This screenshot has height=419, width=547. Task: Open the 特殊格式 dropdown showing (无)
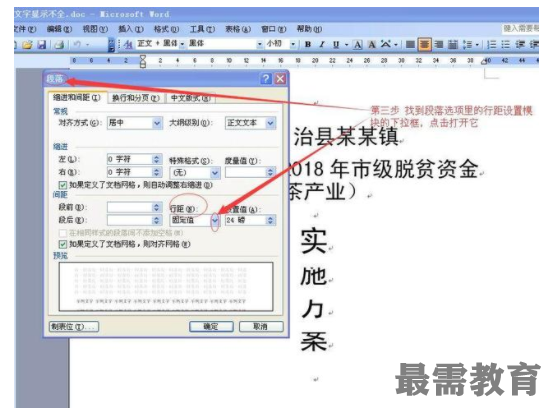point(195,172)
